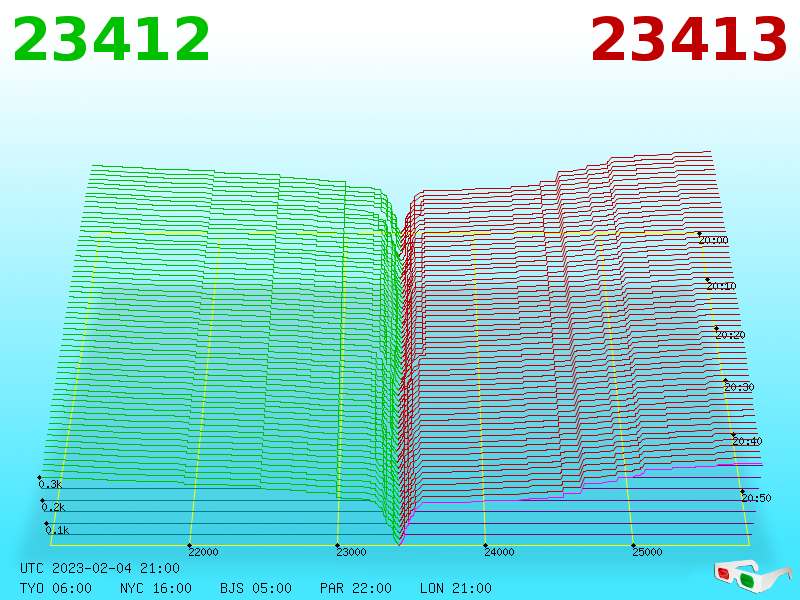
Task: Click the UTC 2023-02-04 21:00 timestamp
Action: point(100,568)
